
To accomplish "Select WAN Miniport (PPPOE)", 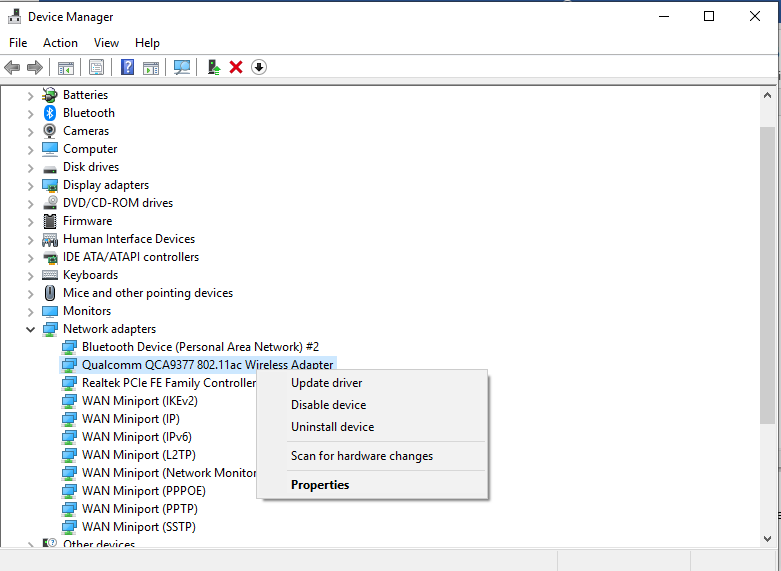I will point(143,491).
